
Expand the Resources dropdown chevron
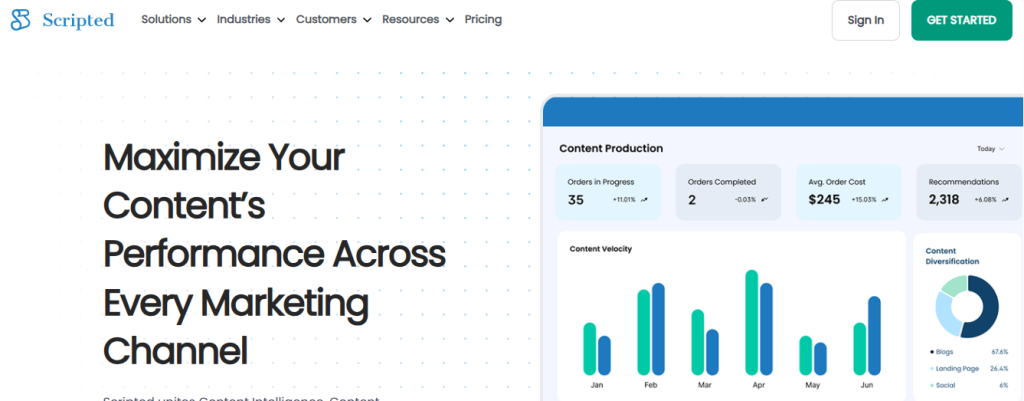tap(449, 20)
